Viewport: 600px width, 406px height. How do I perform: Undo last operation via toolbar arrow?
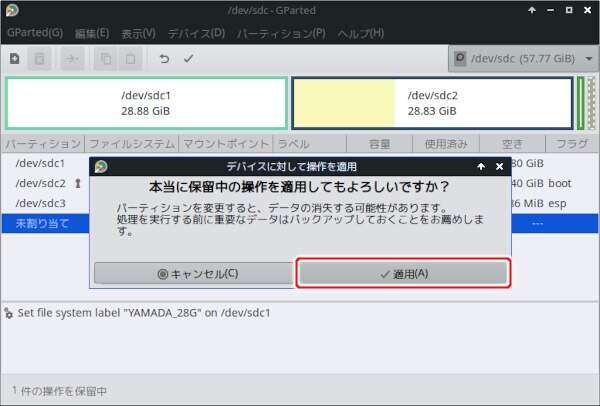(164, 59)
